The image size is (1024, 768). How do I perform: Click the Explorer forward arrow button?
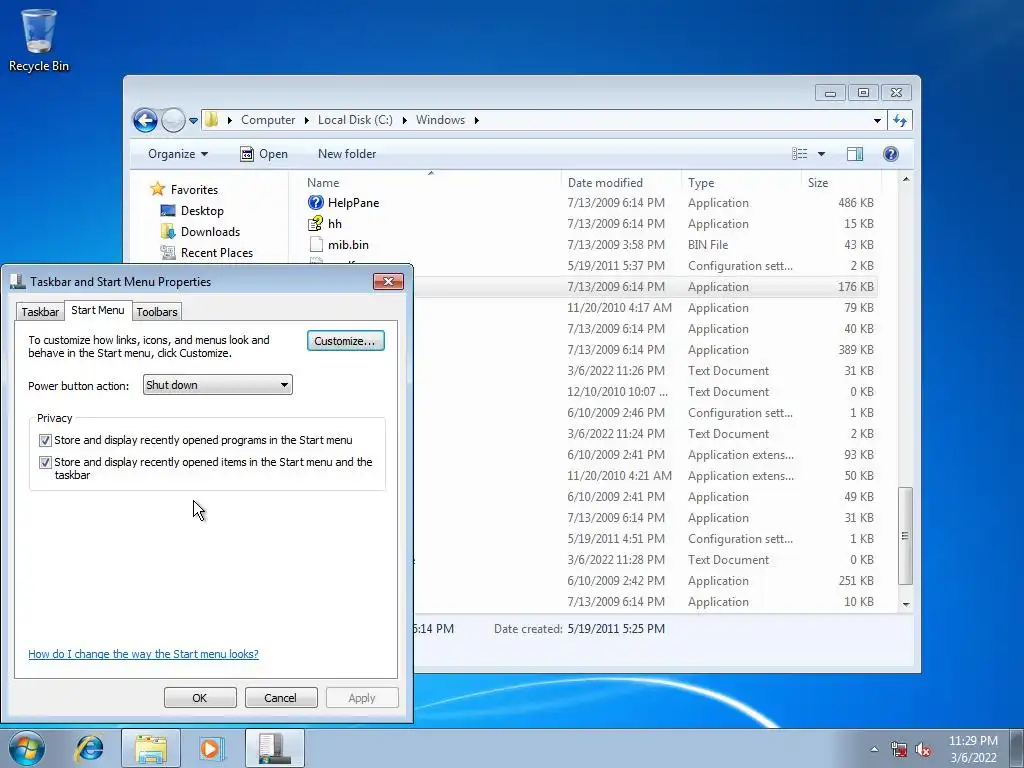[x=173, y=120]
